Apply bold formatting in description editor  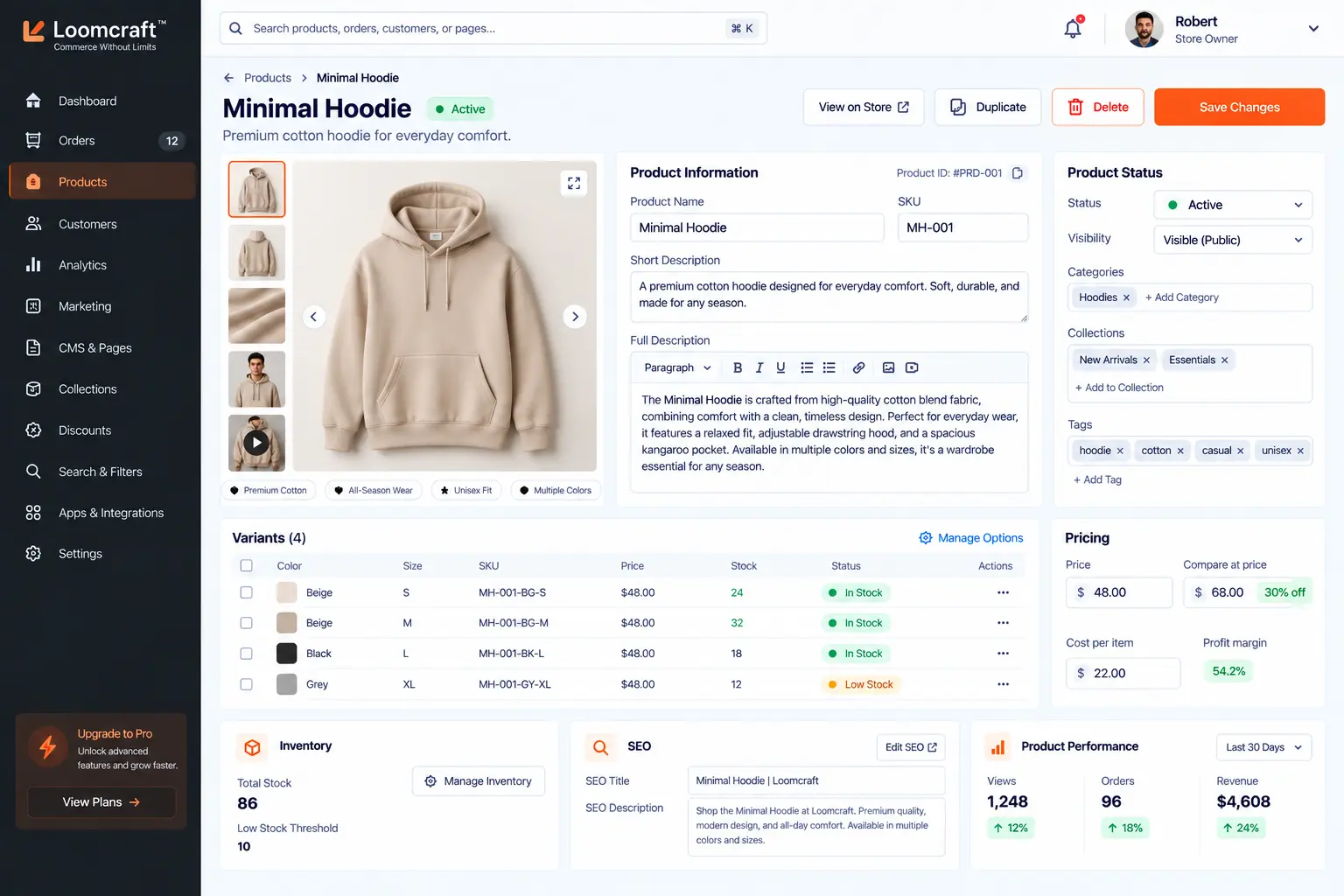pyautogui.click(x=738, y=367)
